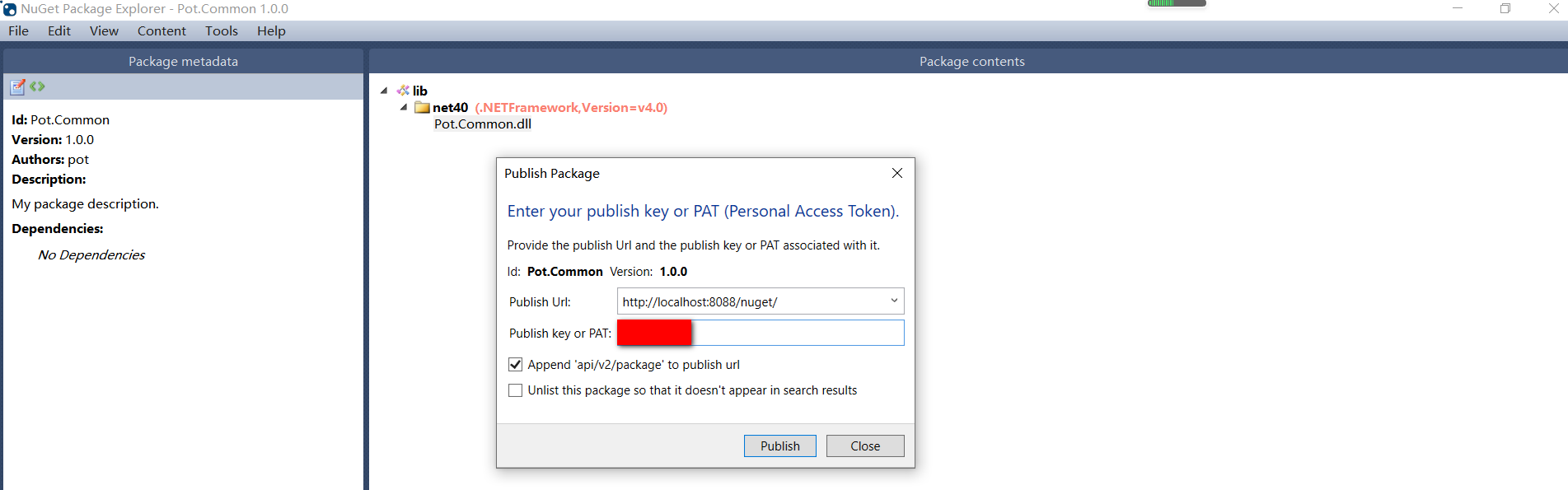Open the Content menu

pos(161,31)
